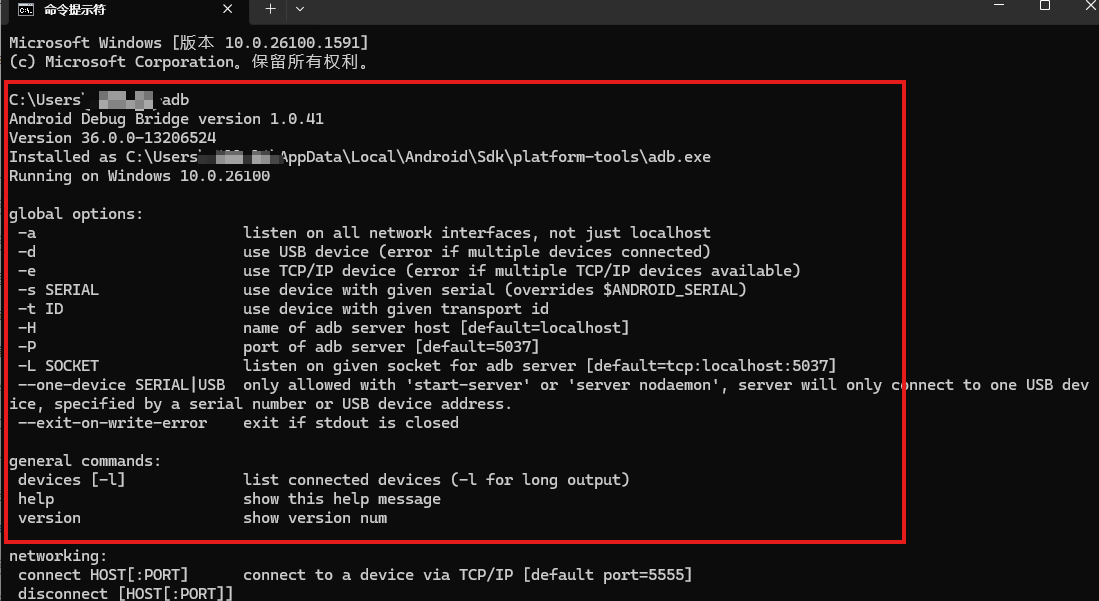
Task: Click the 'adb' command on the prompt line
Action: pos(175,100)
